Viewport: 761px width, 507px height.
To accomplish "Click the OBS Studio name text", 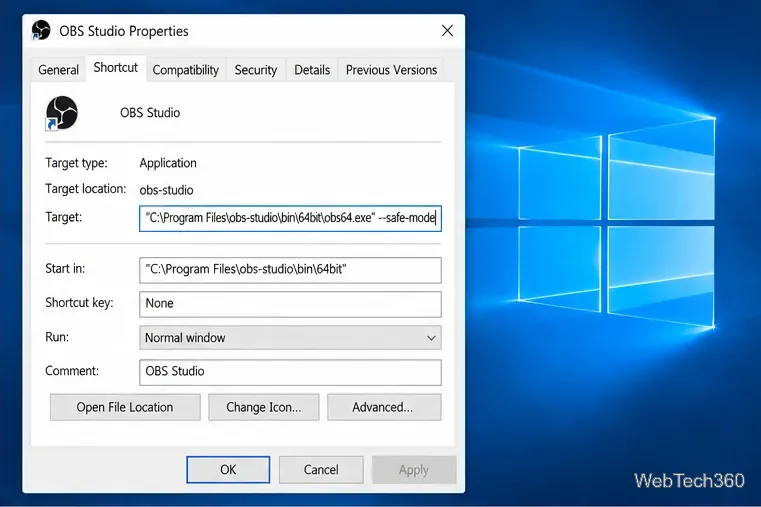I will click(150, 113).
